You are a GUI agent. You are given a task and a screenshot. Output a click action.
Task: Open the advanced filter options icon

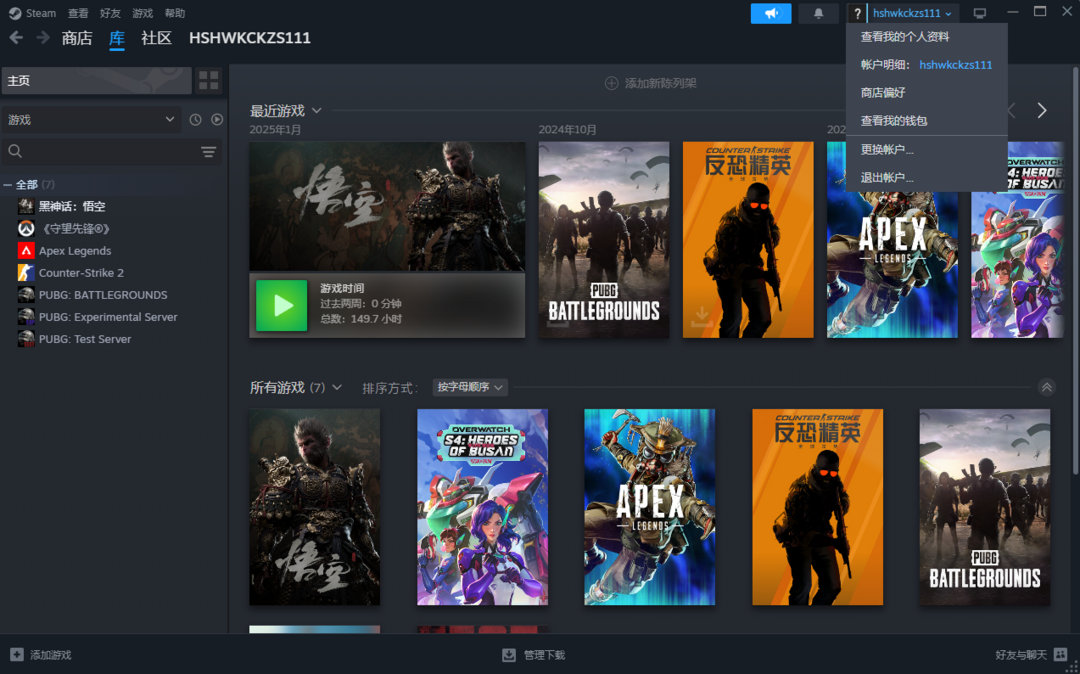209,152
